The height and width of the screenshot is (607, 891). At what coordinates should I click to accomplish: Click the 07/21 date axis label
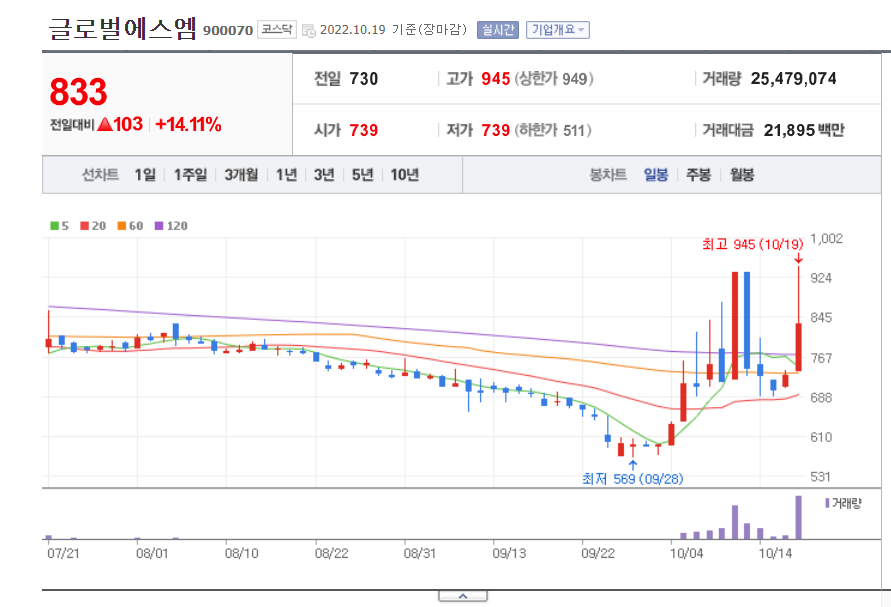(x=64, y=553)
